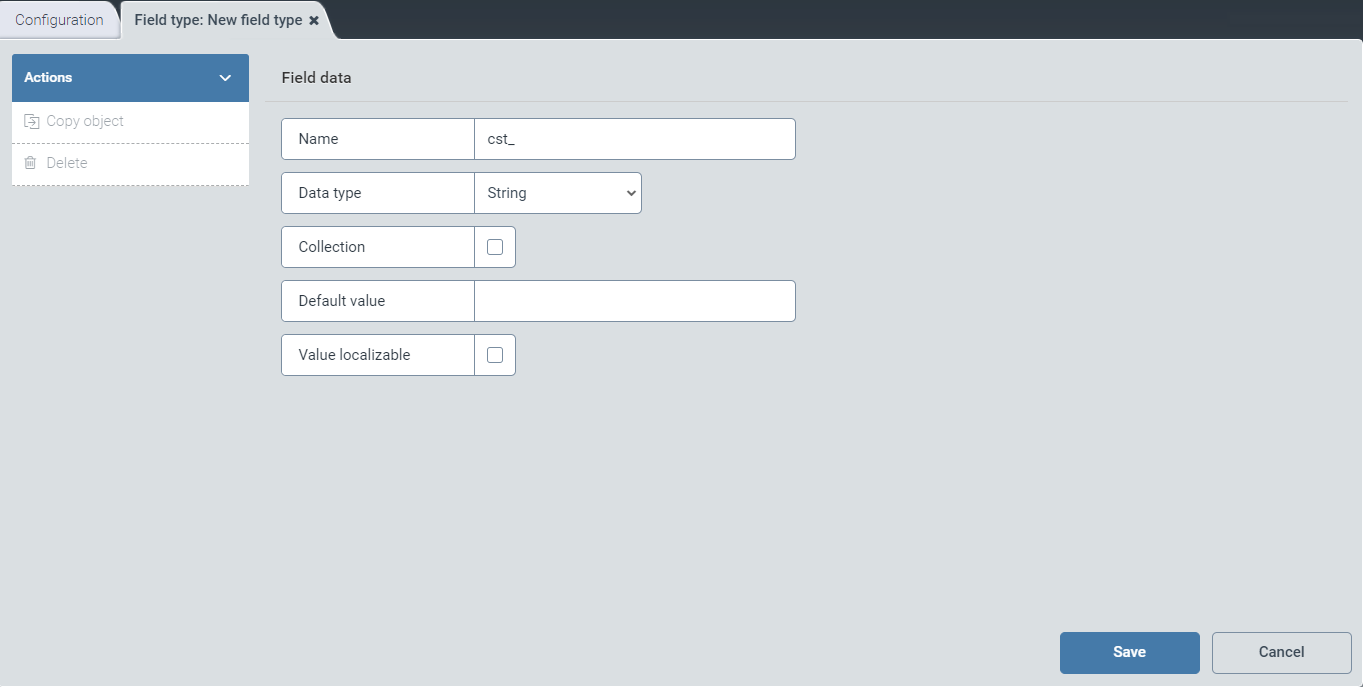Focus the Name input field

[x=634, y=139]
